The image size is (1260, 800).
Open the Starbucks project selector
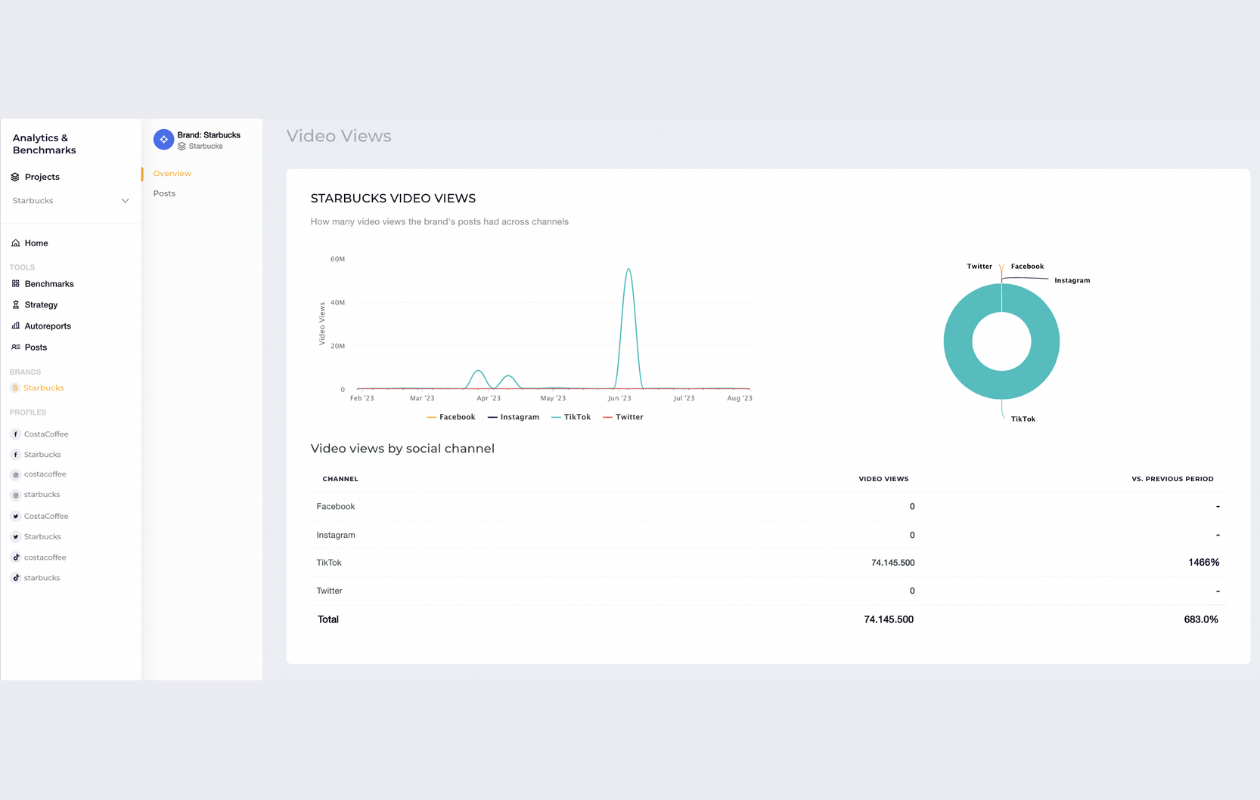71,201
